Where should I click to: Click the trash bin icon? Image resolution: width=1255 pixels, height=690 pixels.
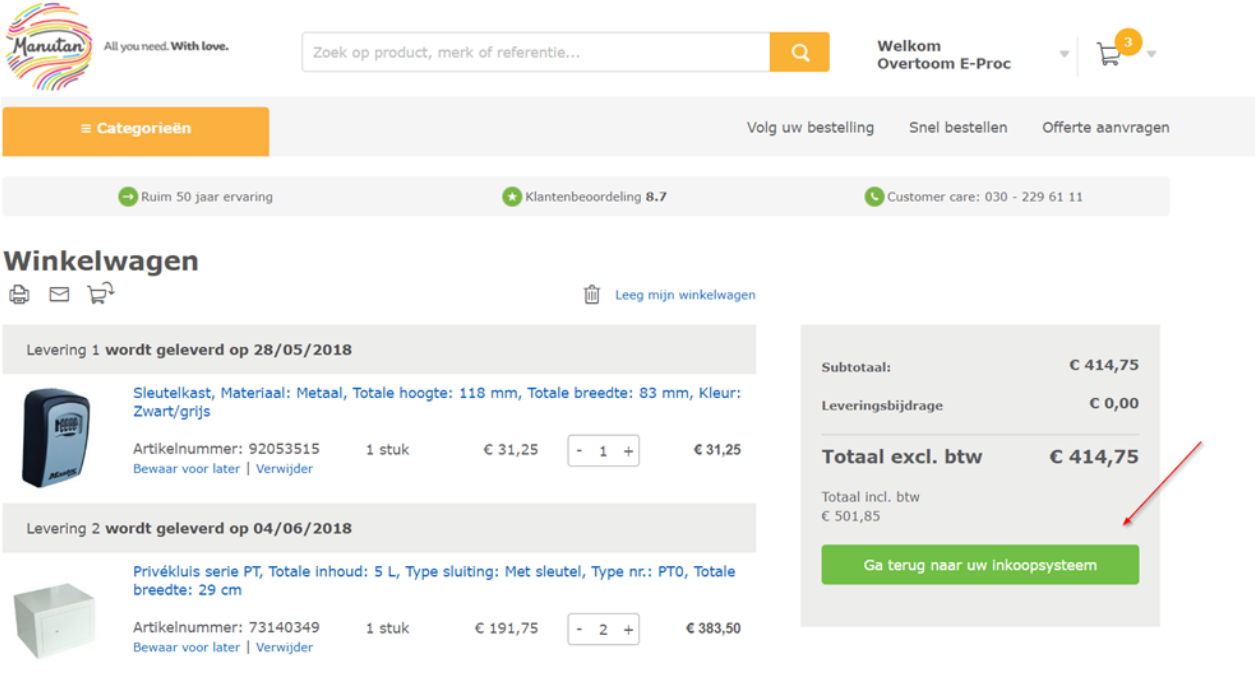(592, 294)
